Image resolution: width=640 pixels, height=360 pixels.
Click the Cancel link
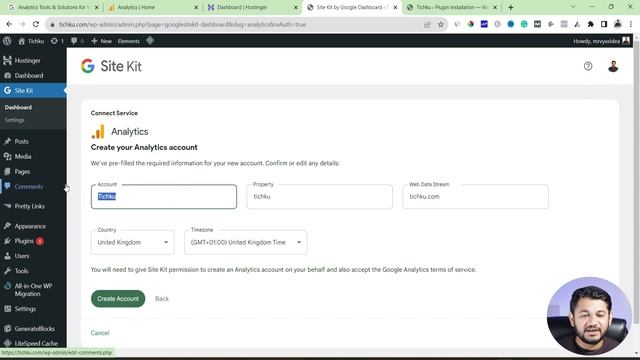coord(100,333)
